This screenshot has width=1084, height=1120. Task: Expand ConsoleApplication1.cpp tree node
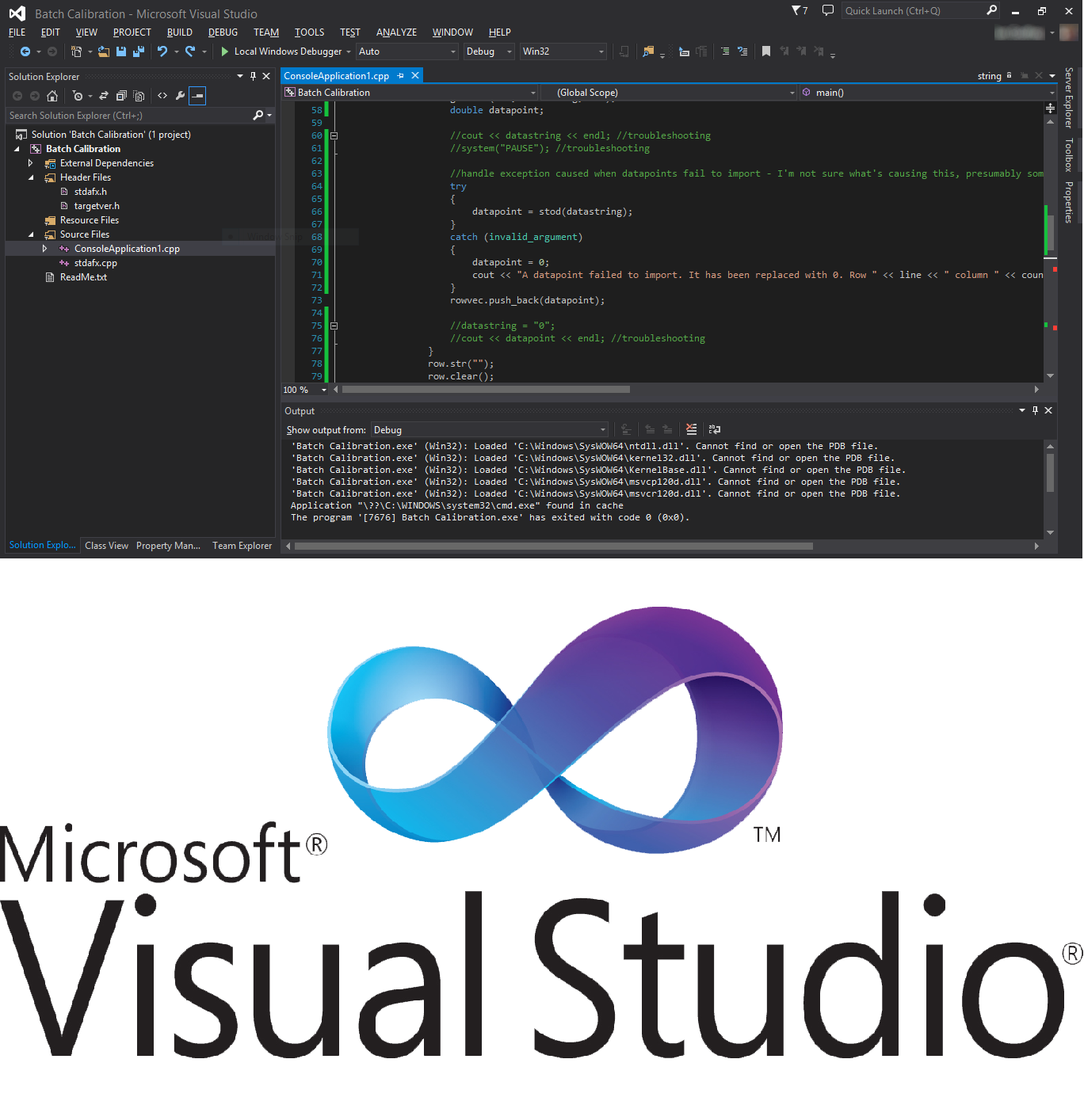45,249
